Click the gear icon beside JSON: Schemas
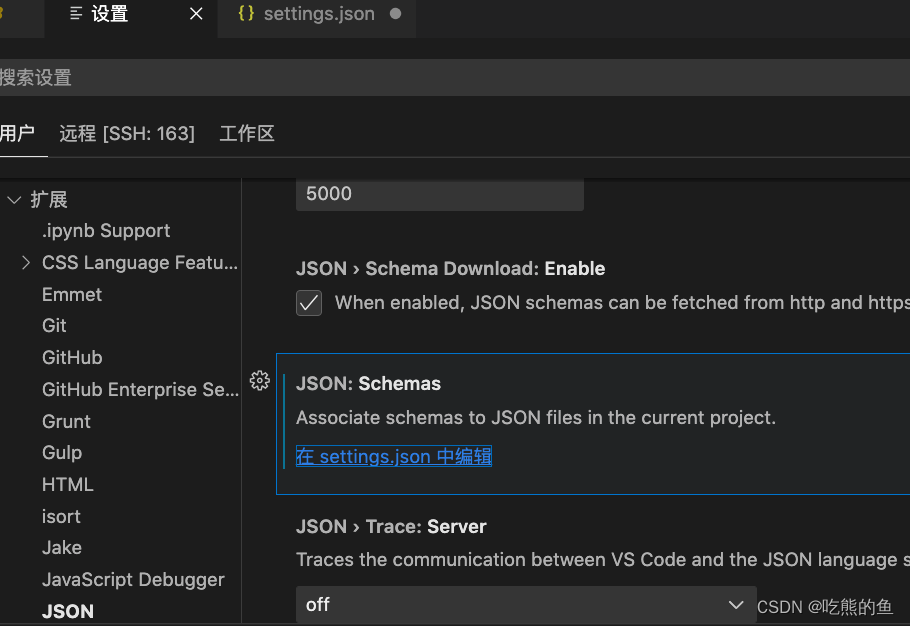 point(259,381)
